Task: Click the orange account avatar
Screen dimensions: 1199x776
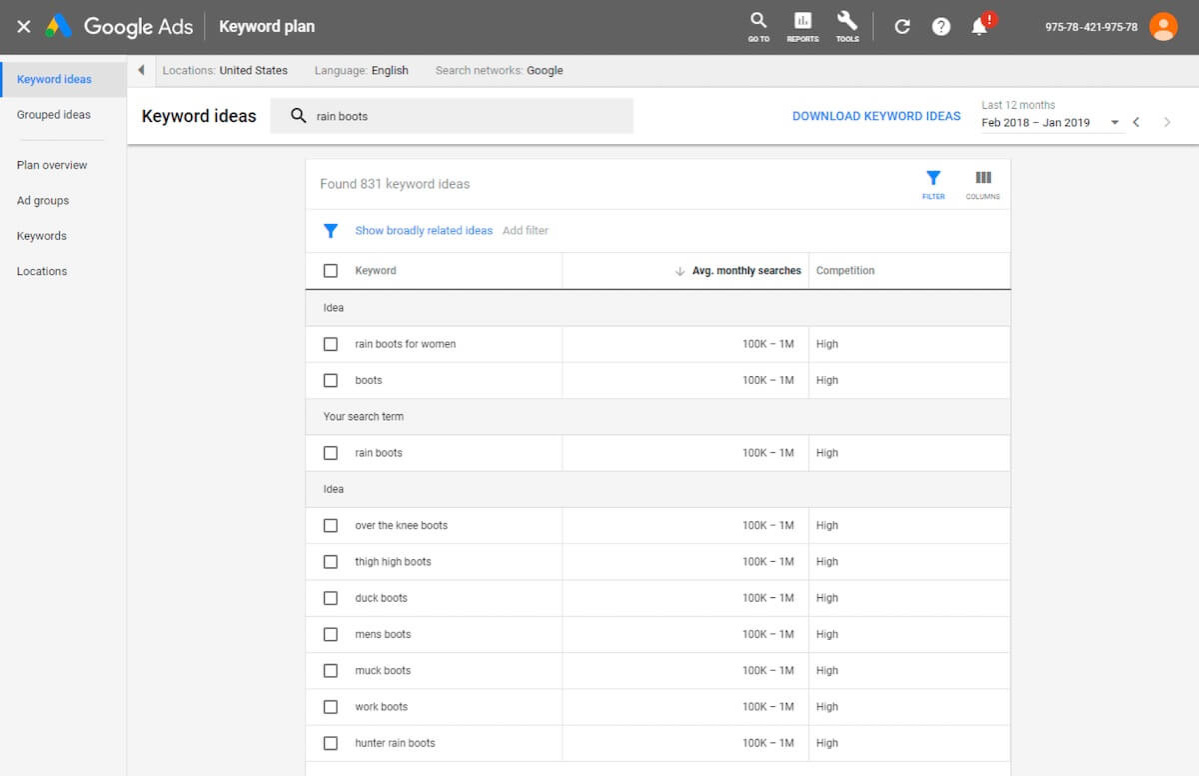Action: 1163,27
